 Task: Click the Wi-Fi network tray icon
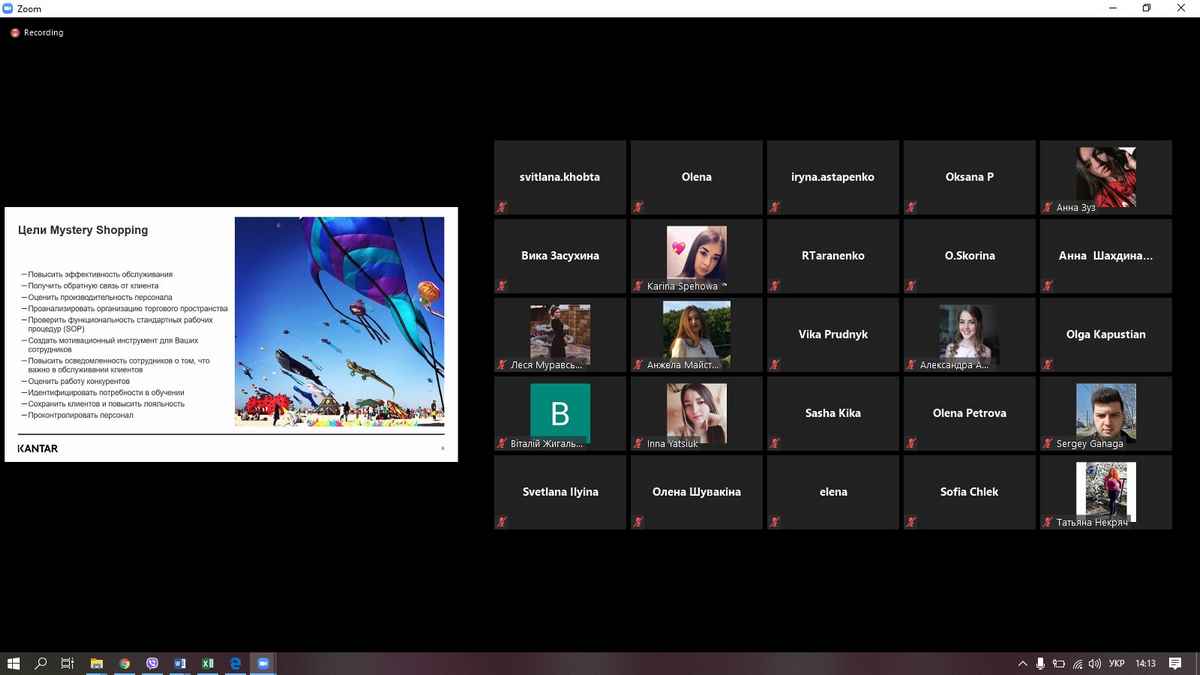coord(1076,664)
